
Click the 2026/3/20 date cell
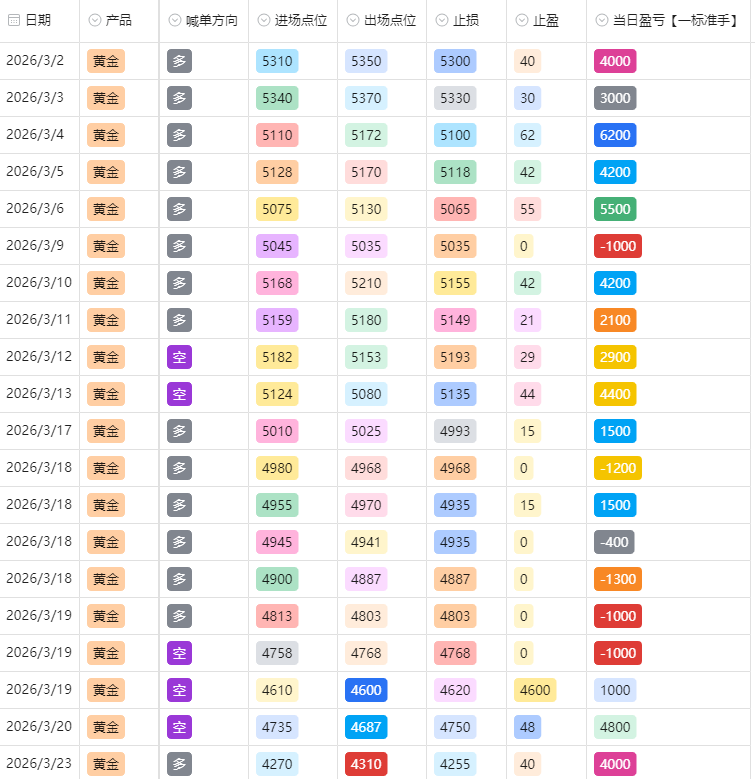click(x=39, y=727)
